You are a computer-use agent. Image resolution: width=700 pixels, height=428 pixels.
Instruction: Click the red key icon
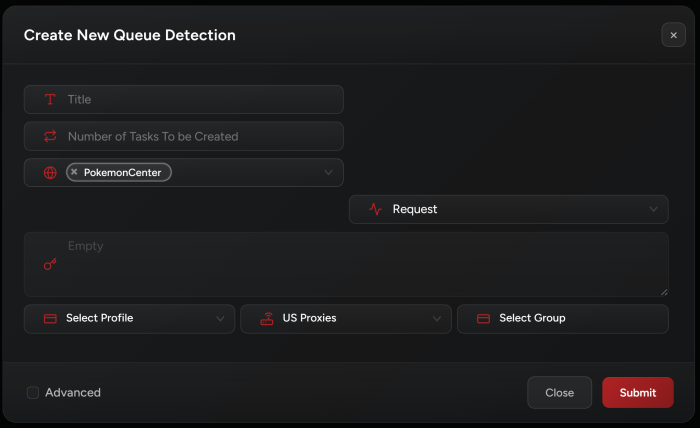tap(50, 265)
